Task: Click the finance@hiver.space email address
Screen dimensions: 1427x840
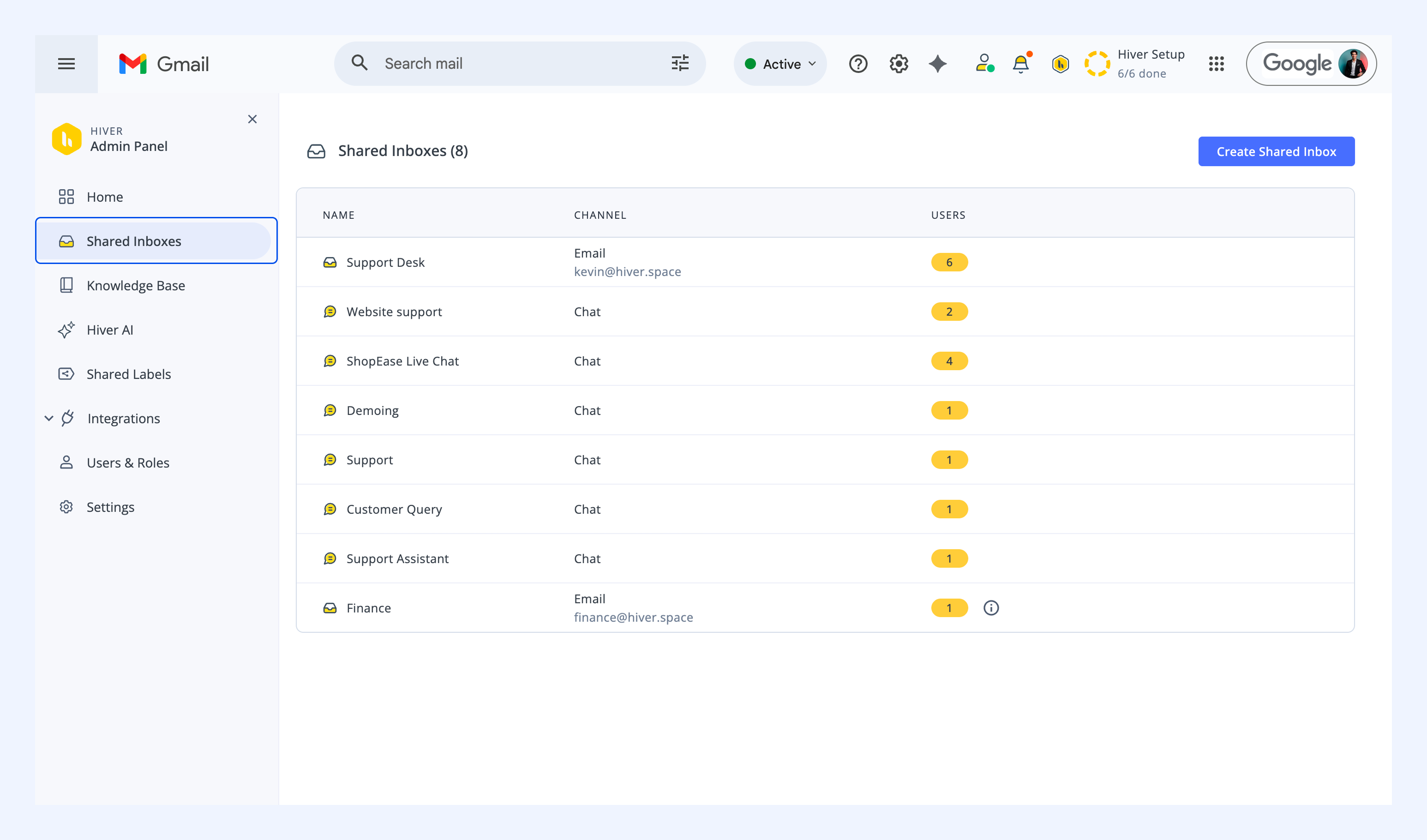Action: click(633, 618)
